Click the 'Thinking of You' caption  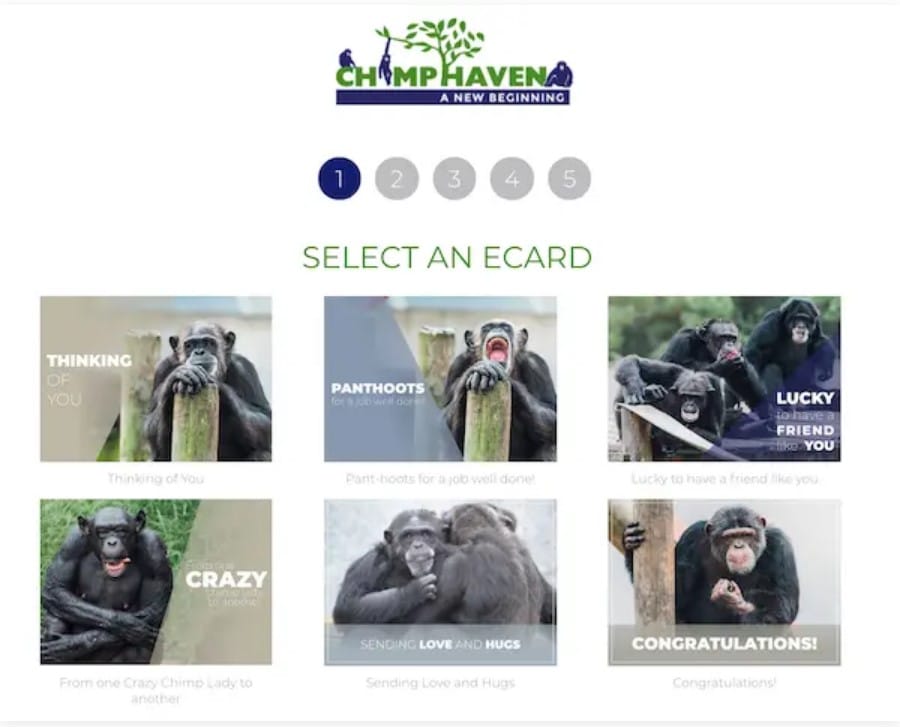[156, 479]
